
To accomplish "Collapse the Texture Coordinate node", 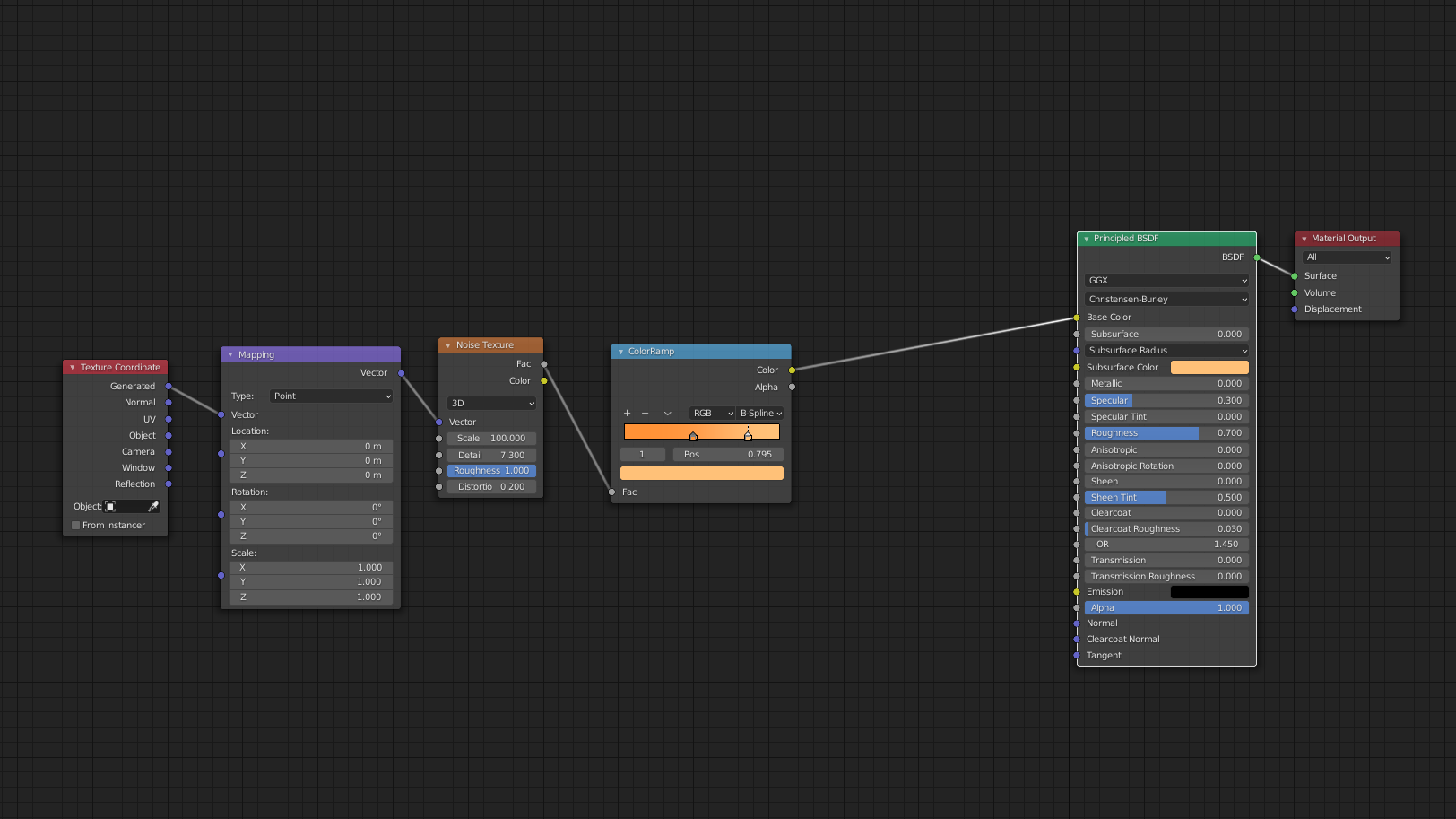I will click(x=73, y=368).
